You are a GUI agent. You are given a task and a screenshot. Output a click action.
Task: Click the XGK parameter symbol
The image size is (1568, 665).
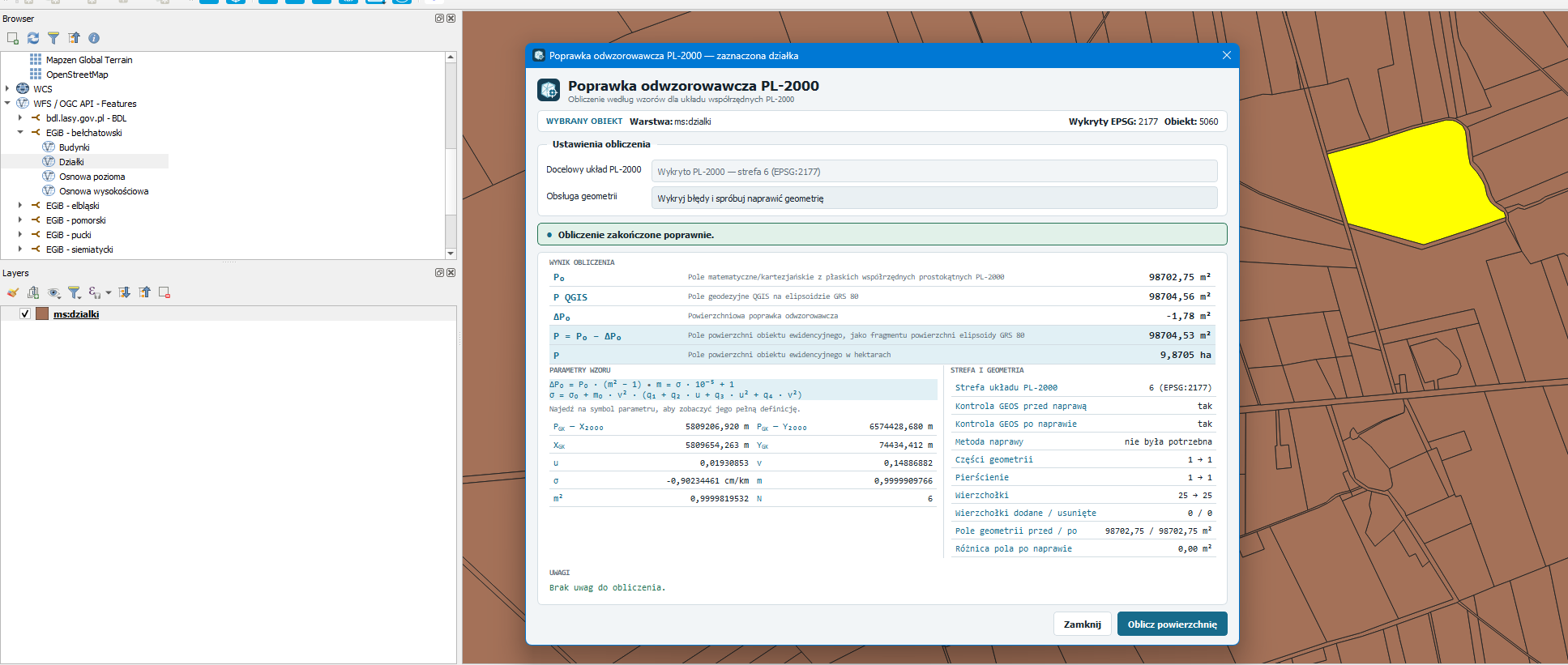pyautogui.click(x=559, y=445)
